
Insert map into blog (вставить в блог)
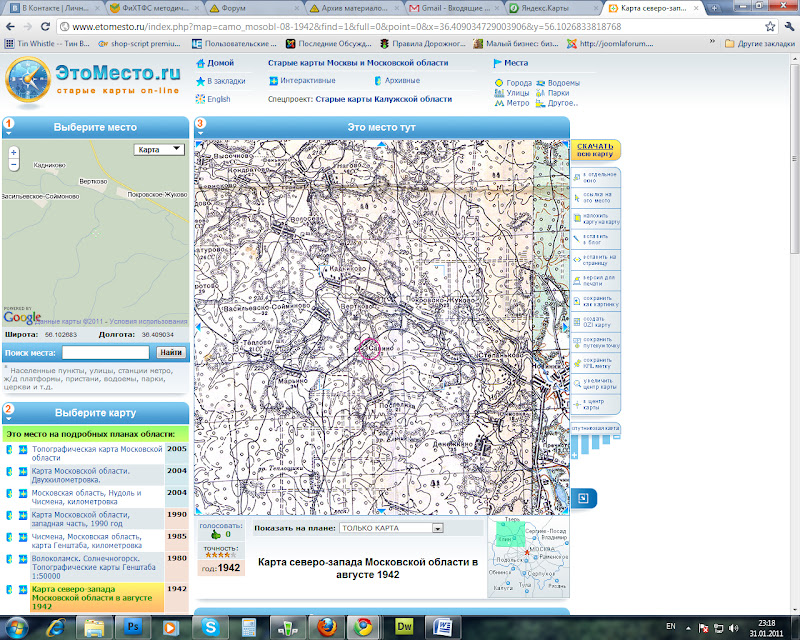pyautogui.click(x=595, y=239)
